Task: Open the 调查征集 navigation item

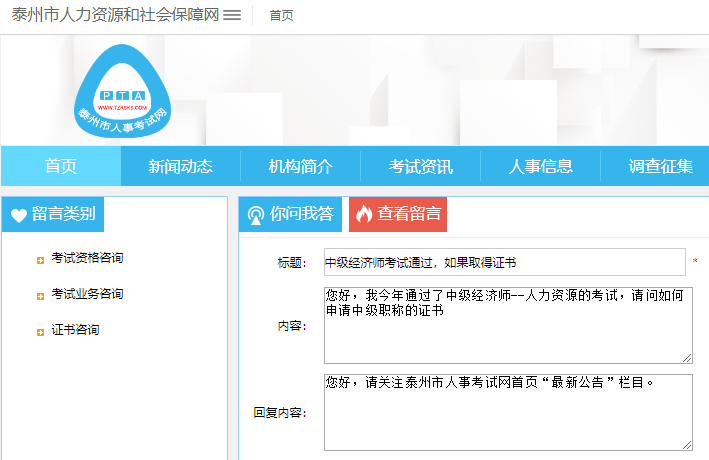Action: (x=659, y=166)
